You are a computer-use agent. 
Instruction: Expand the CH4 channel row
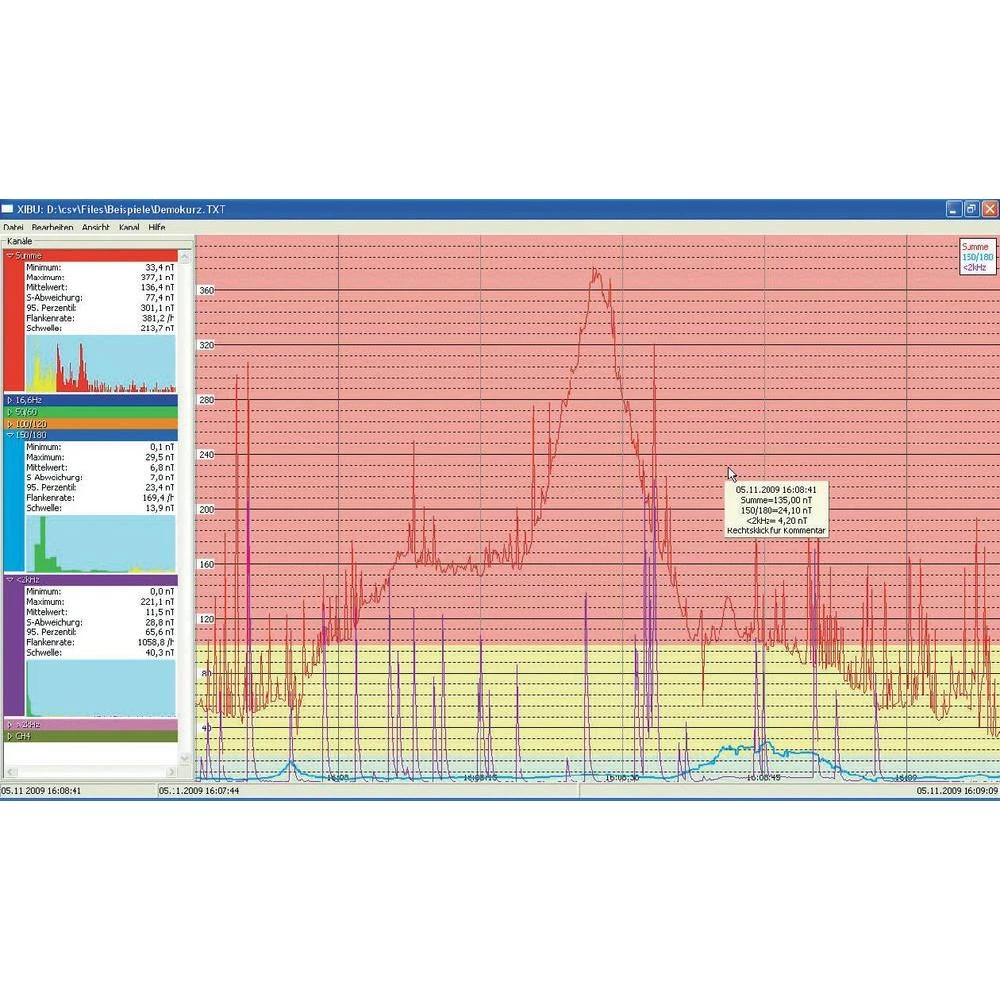10,736
